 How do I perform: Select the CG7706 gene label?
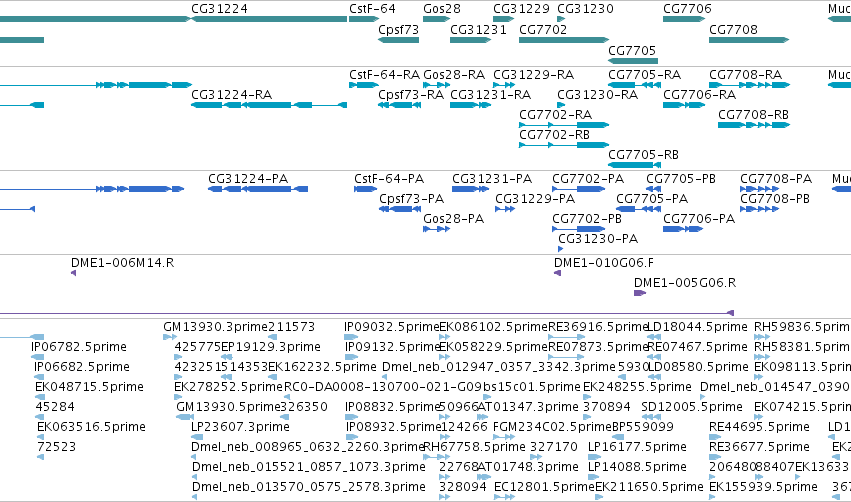coord(687,9)
